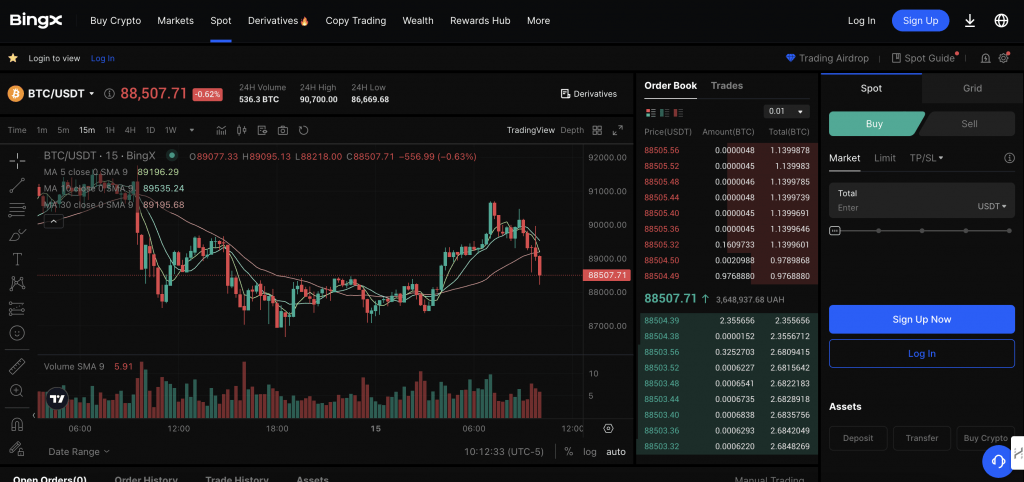Click the Derivatives button beside 24H stats
The width and height of the screenshot is (1024, 482).
[588, 93]
